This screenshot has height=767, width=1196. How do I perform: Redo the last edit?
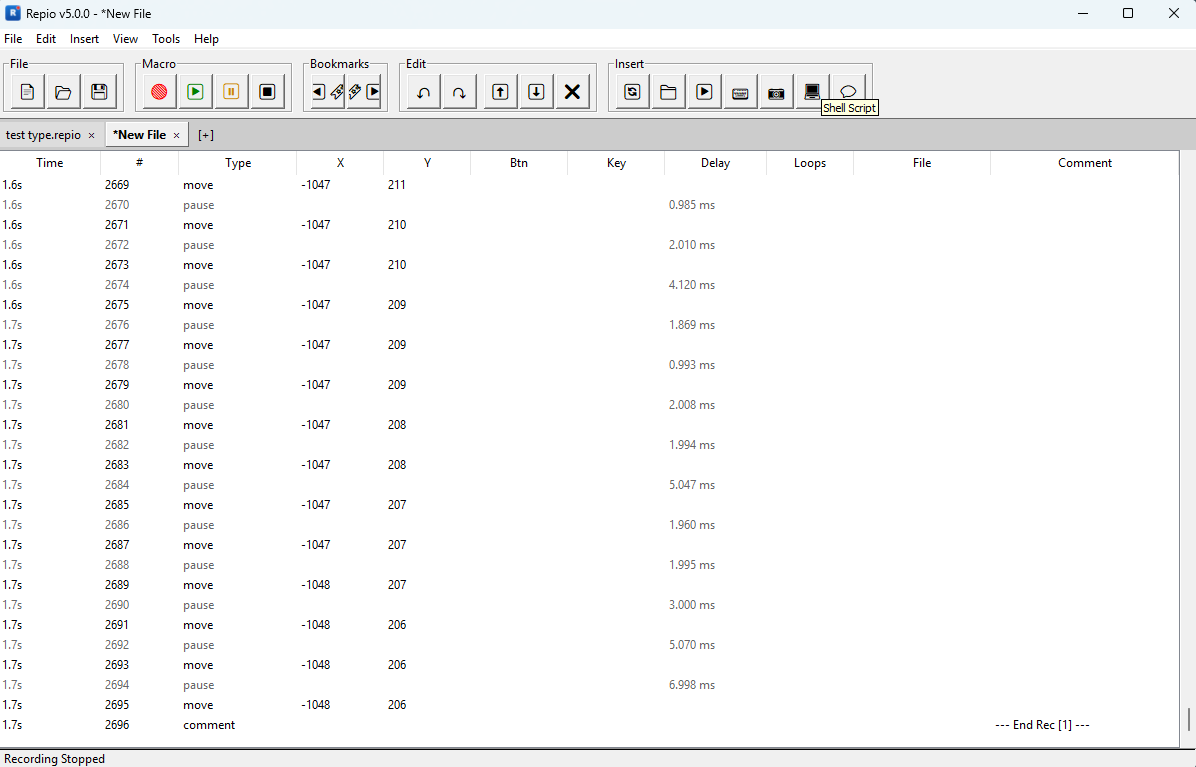[x=459, y=91]
